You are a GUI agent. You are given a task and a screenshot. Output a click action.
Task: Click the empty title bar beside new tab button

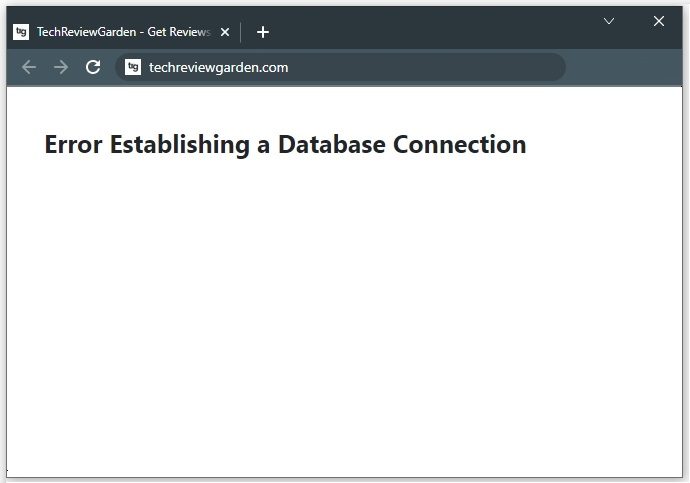coord(430,30)
